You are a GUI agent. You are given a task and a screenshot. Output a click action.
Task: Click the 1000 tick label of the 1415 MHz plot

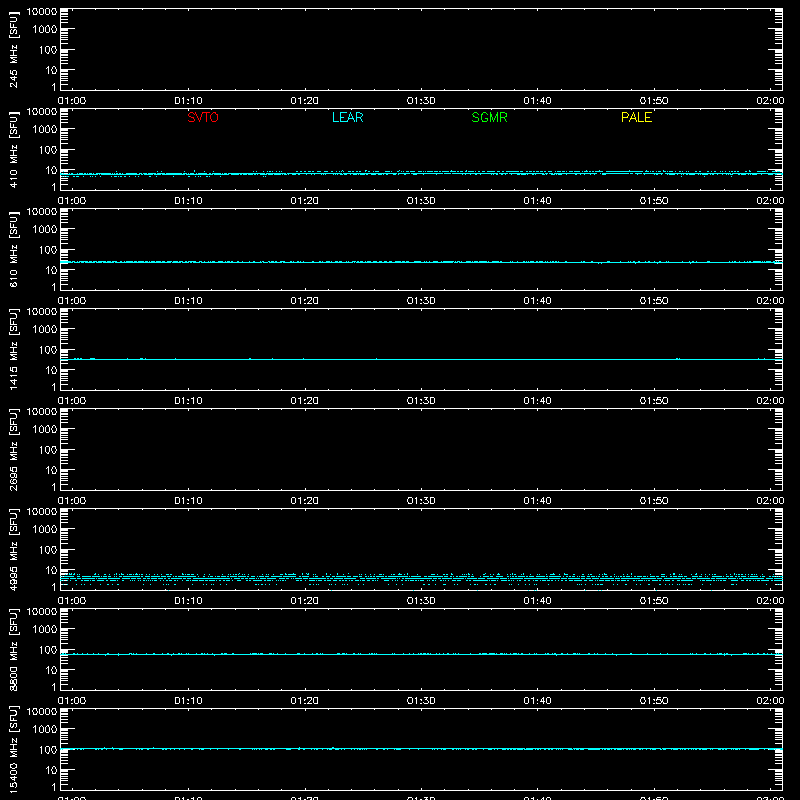point(45,330)
